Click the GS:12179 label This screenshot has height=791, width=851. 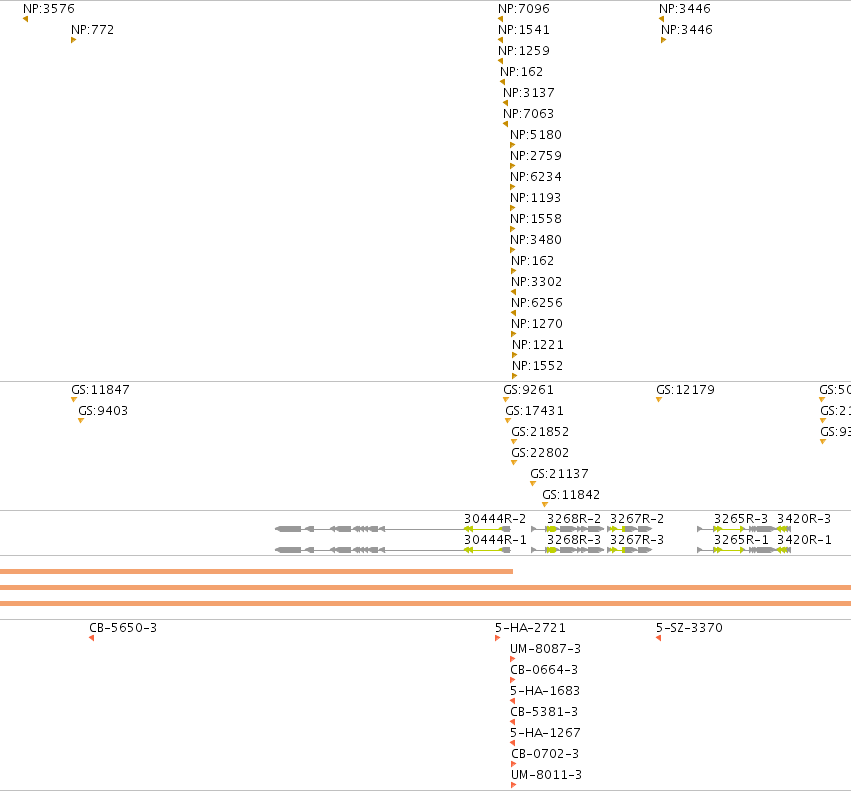pos(685,390)
